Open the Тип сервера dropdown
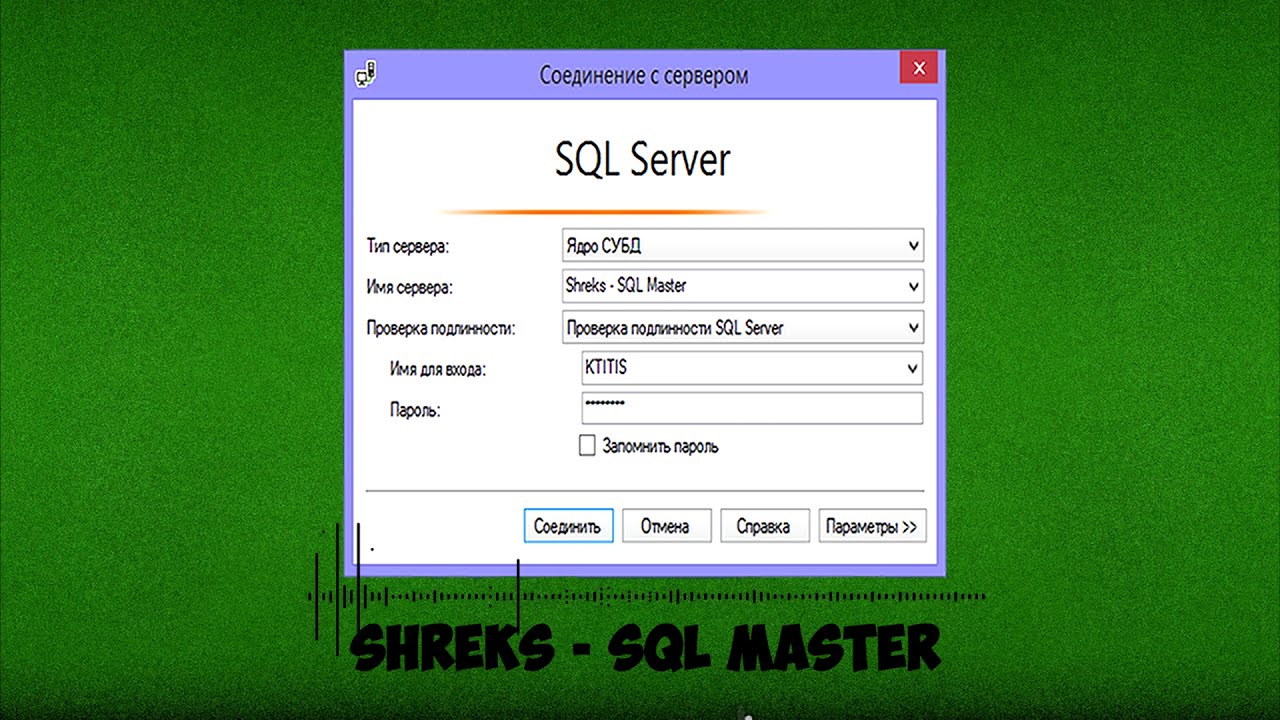This screenshot has width=1280, height=720. pyautogui.click(x=743, y=245)
